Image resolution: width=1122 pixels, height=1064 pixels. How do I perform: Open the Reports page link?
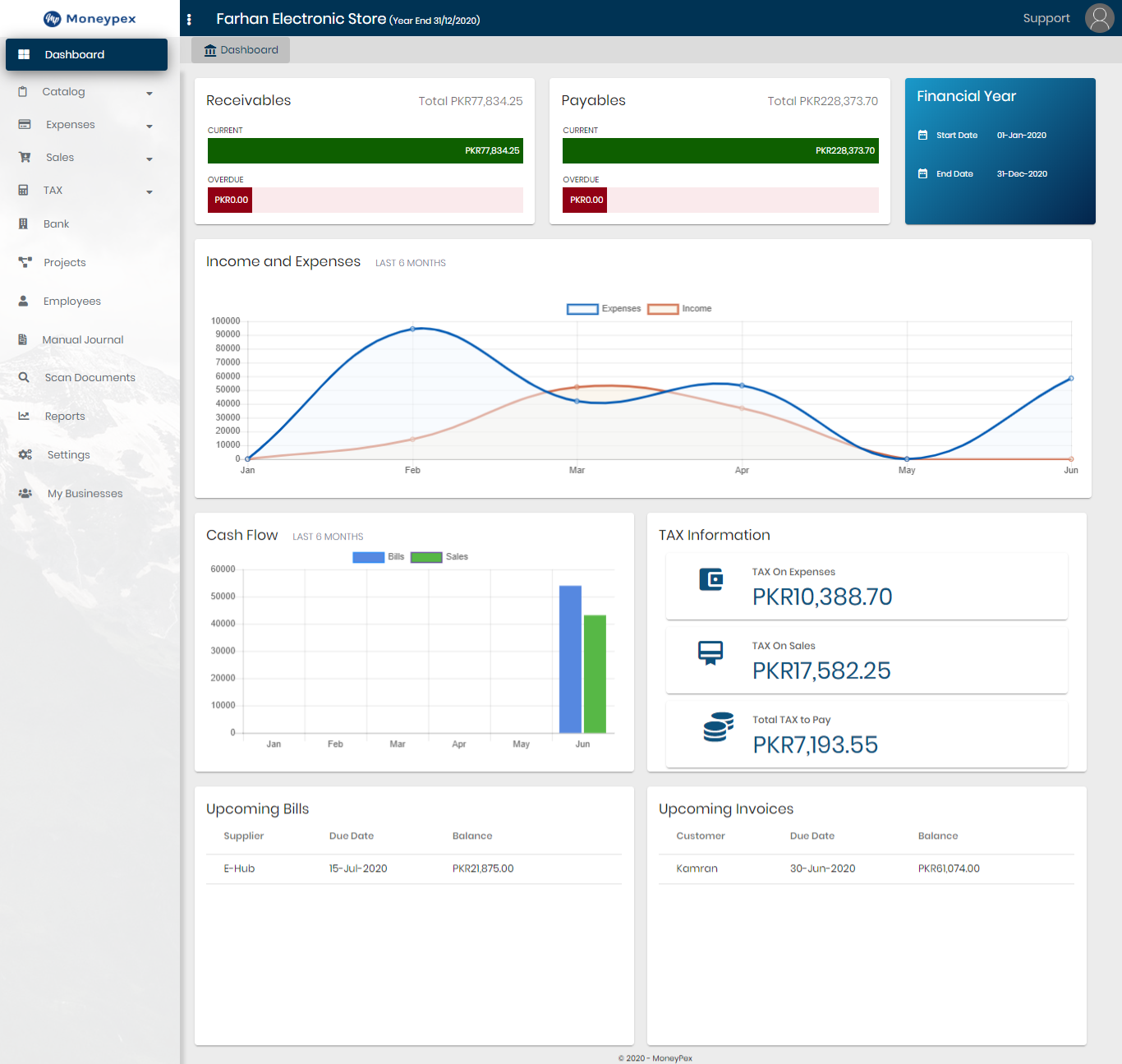click(x=65, y=416)
